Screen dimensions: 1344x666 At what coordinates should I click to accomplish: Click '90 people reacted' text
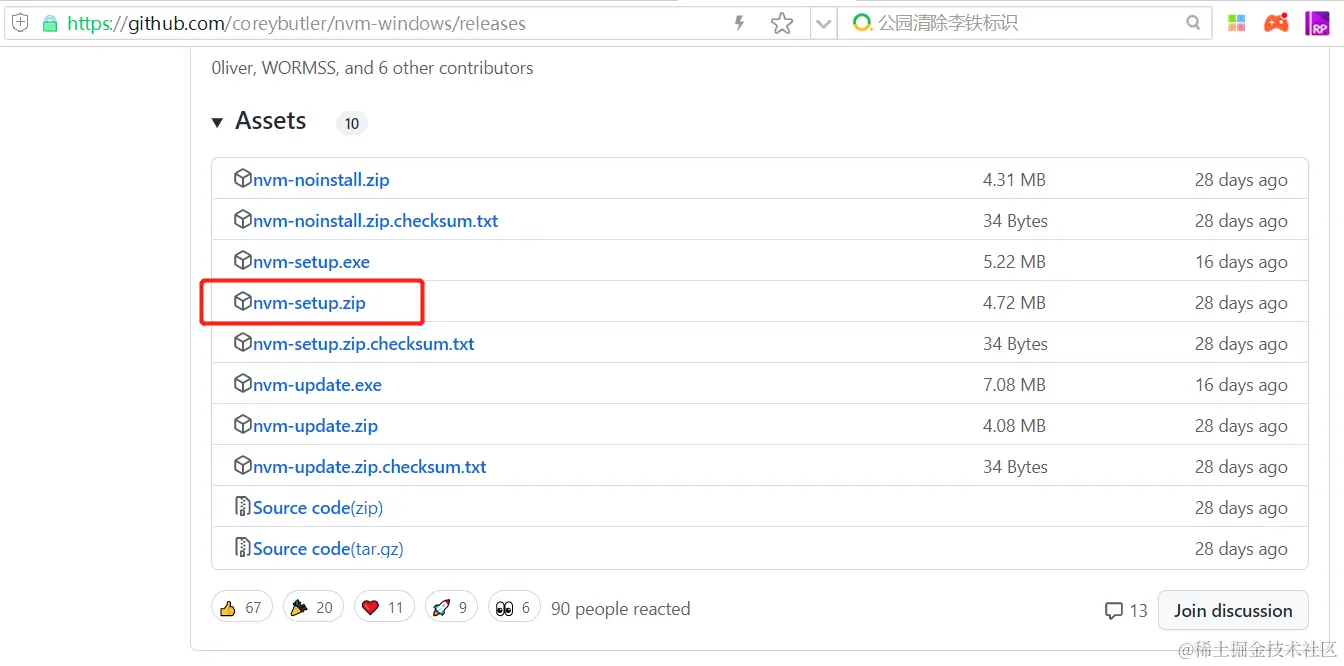point(620,608)
